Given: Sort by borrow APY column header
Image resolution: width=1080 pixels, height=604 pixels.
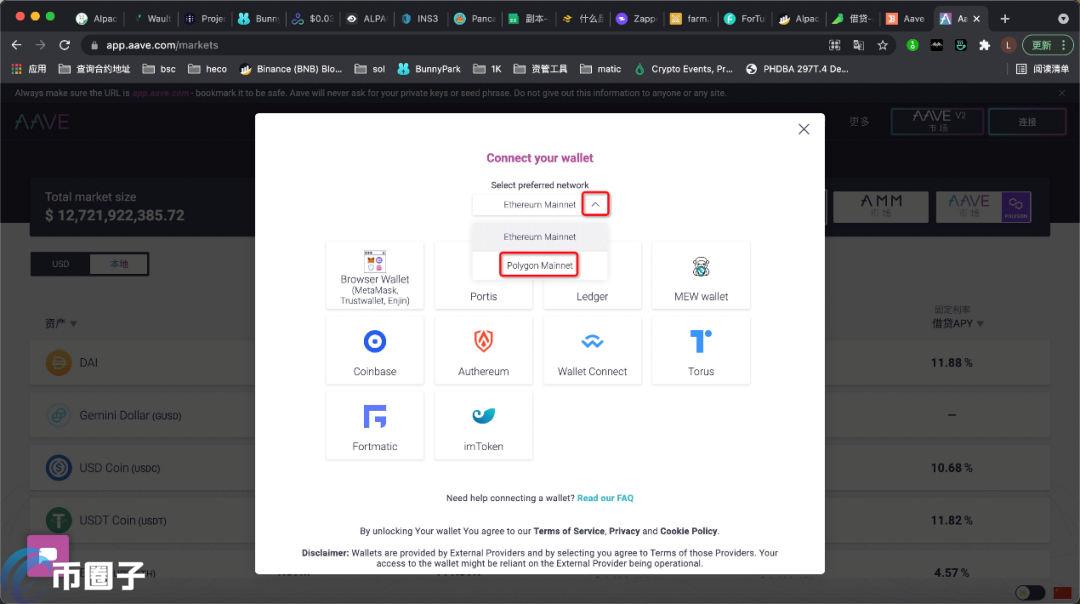Looking at the screenshot, I should coord(957,323).
